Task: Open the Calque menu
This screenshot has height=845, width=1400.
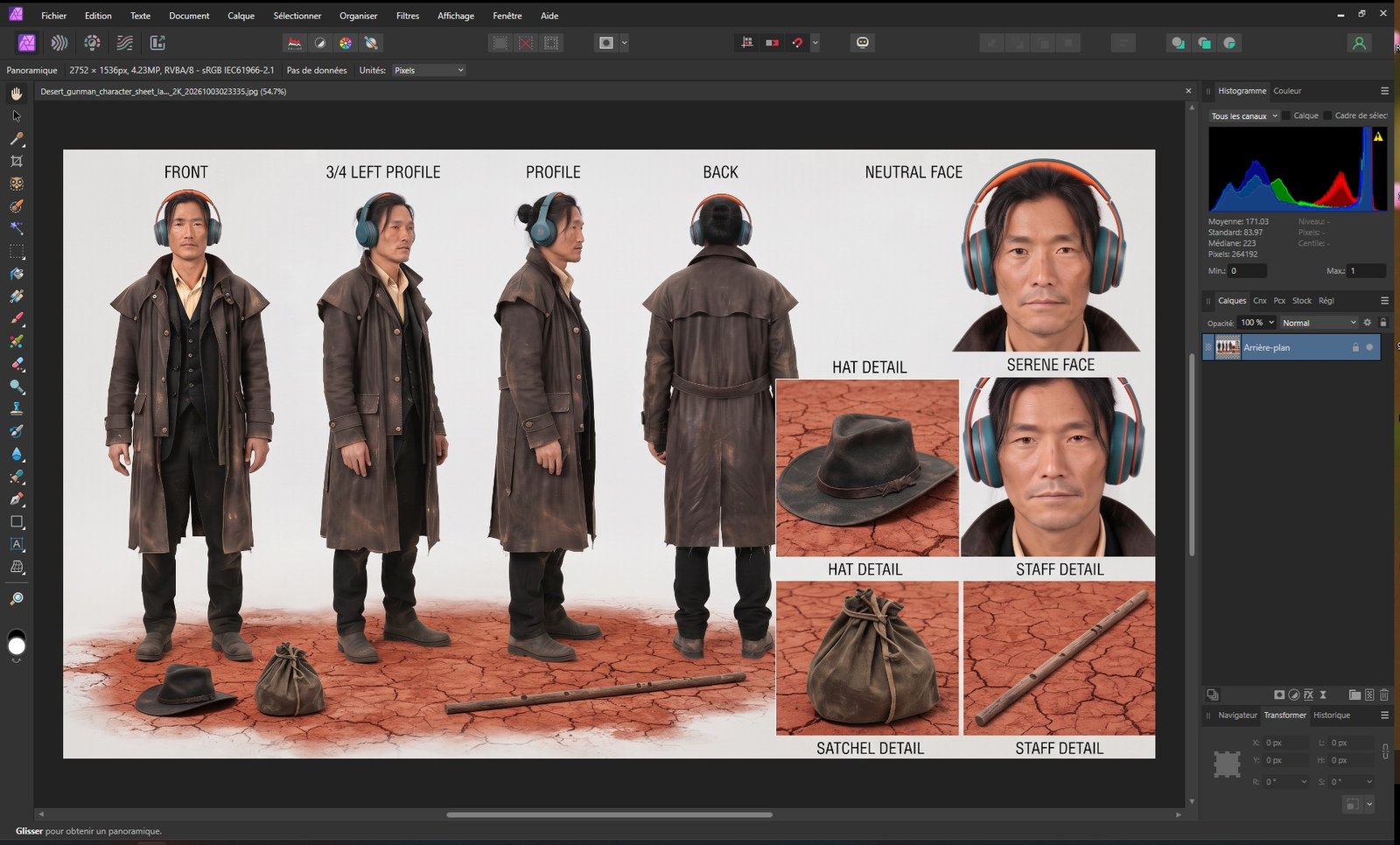Action: [x=241, y=16]
